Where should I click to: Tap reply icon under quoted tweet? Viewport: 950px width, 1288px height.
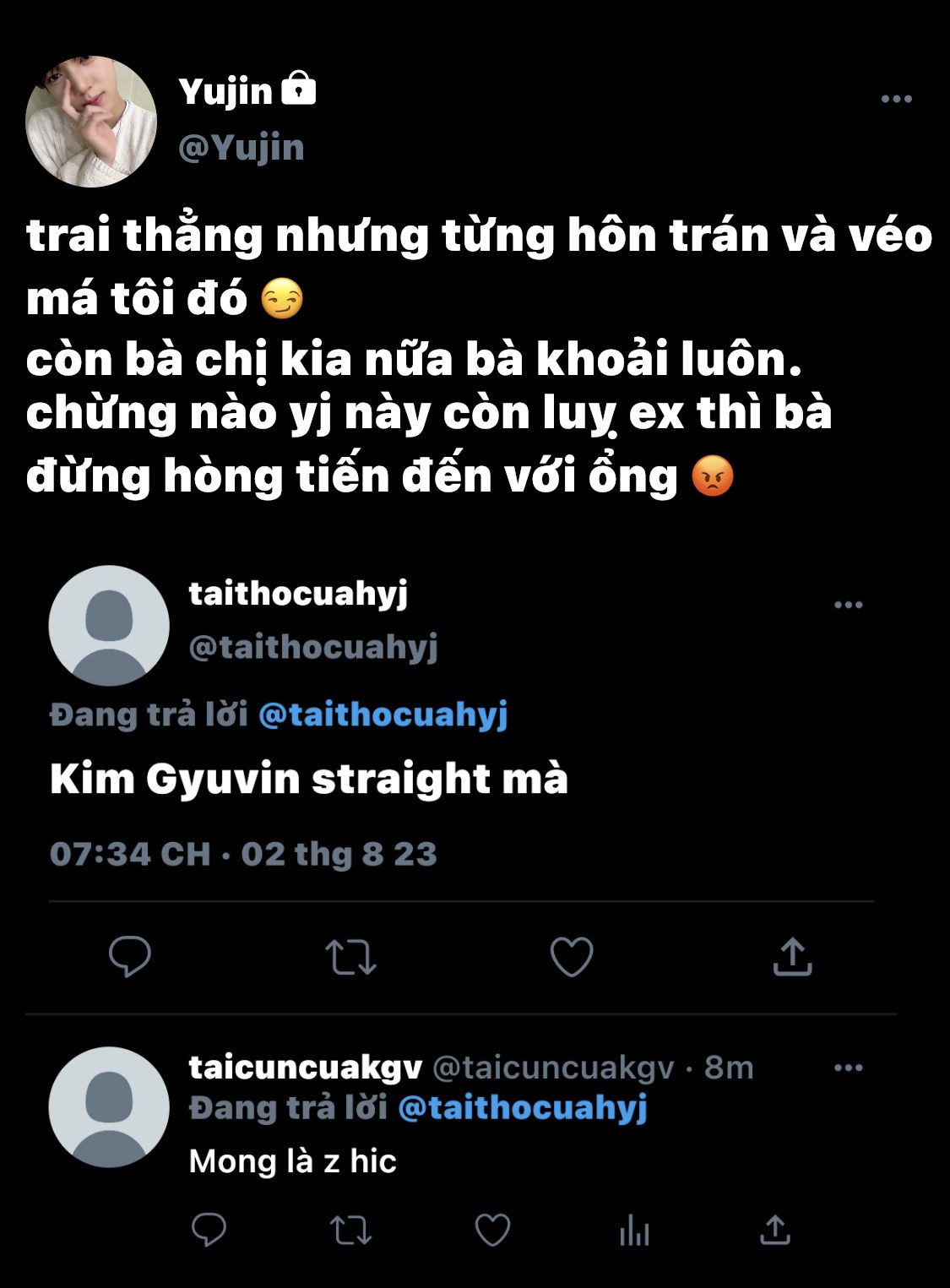tap(130, 957)
